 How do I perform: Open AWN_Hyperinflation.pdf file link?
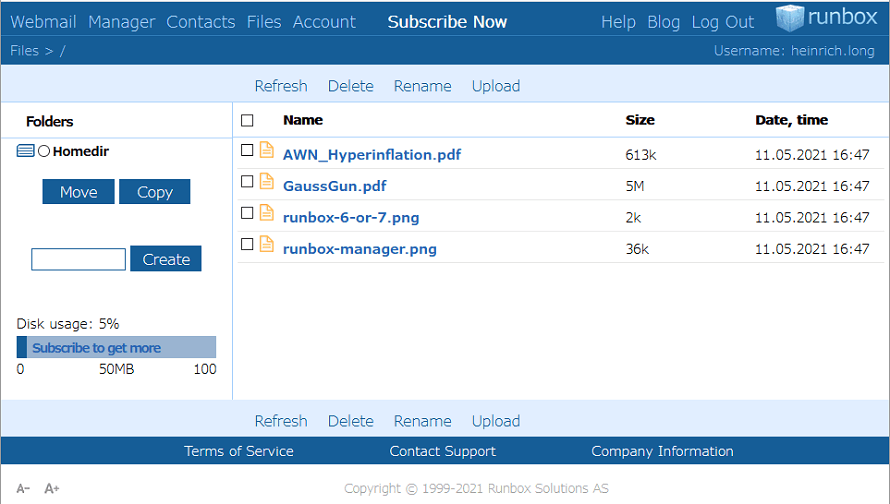coord(372,155)
